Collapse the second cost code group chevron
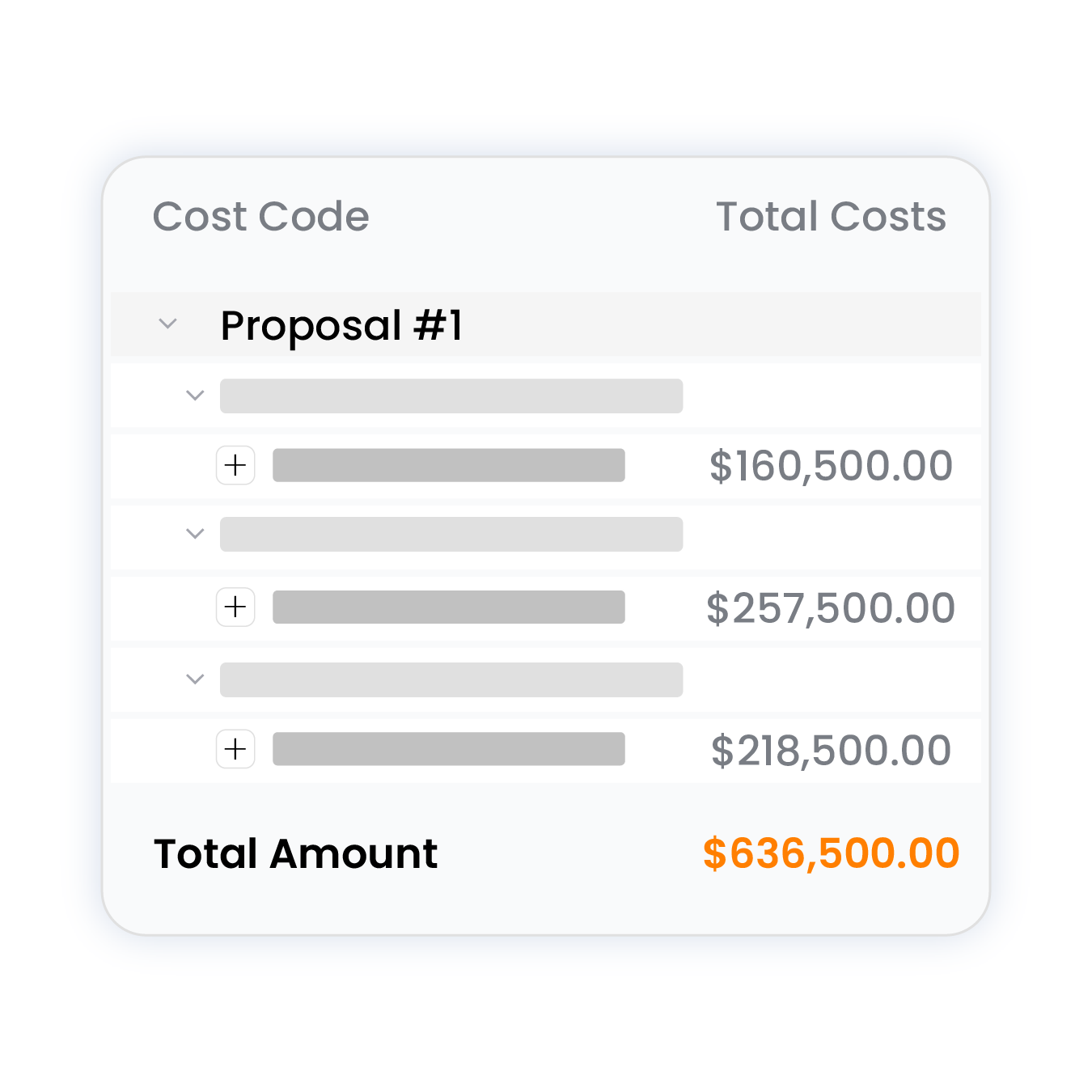This screenshot has height=1092, width=1092. 195,534
